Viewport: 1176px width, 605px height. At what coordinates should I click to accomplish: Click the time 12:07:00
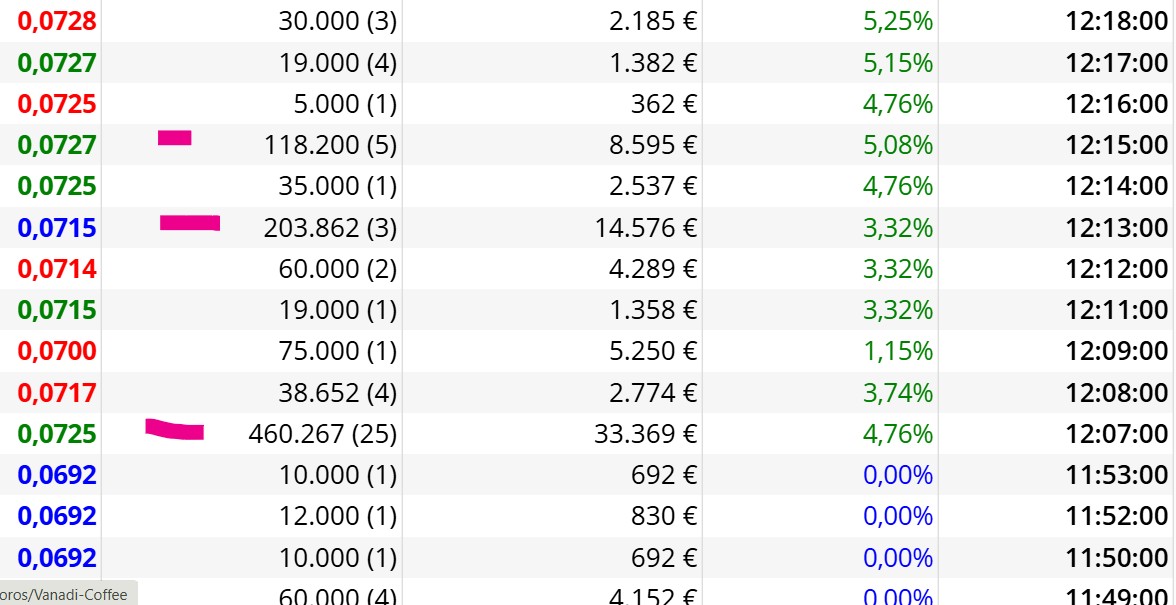point(1117,433)
